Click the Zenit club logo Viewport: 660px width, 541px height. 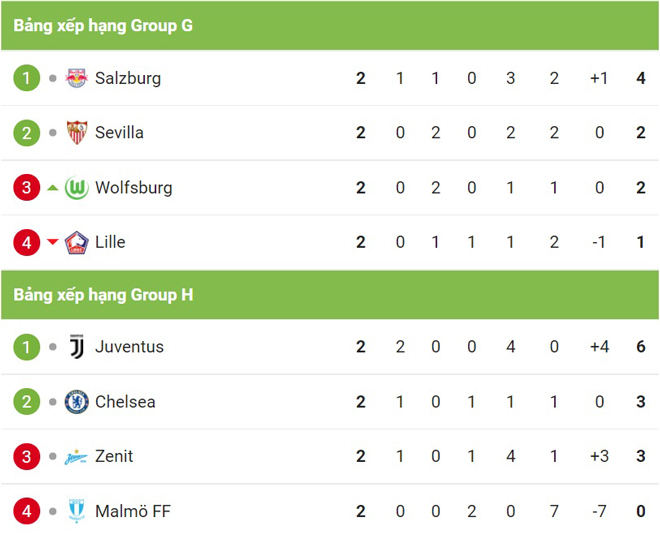76,457
